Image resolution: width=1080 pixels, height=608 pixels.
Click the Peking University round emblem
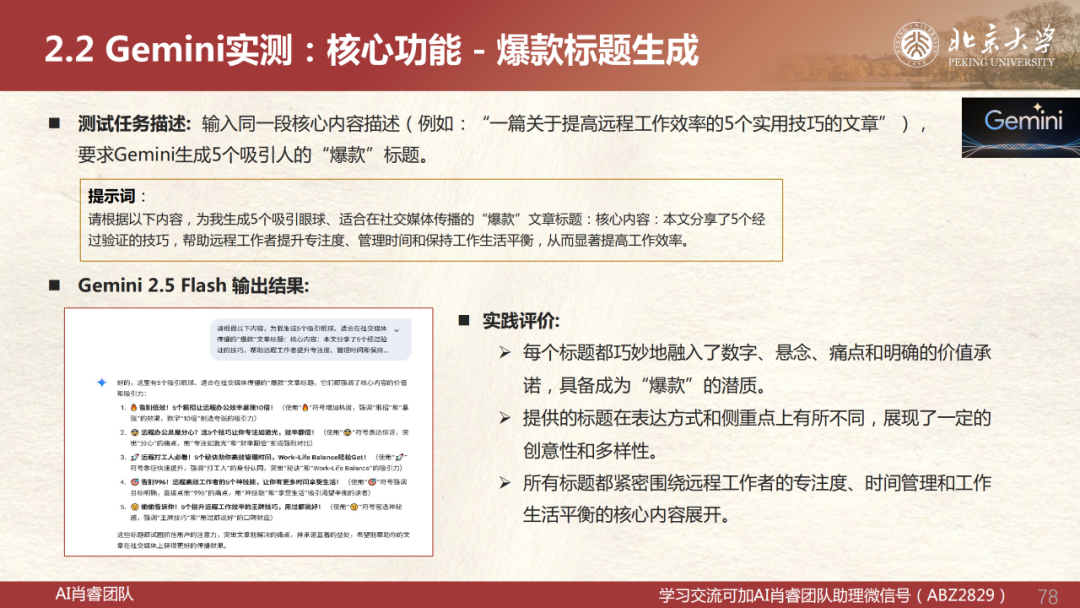pos(916,45)
